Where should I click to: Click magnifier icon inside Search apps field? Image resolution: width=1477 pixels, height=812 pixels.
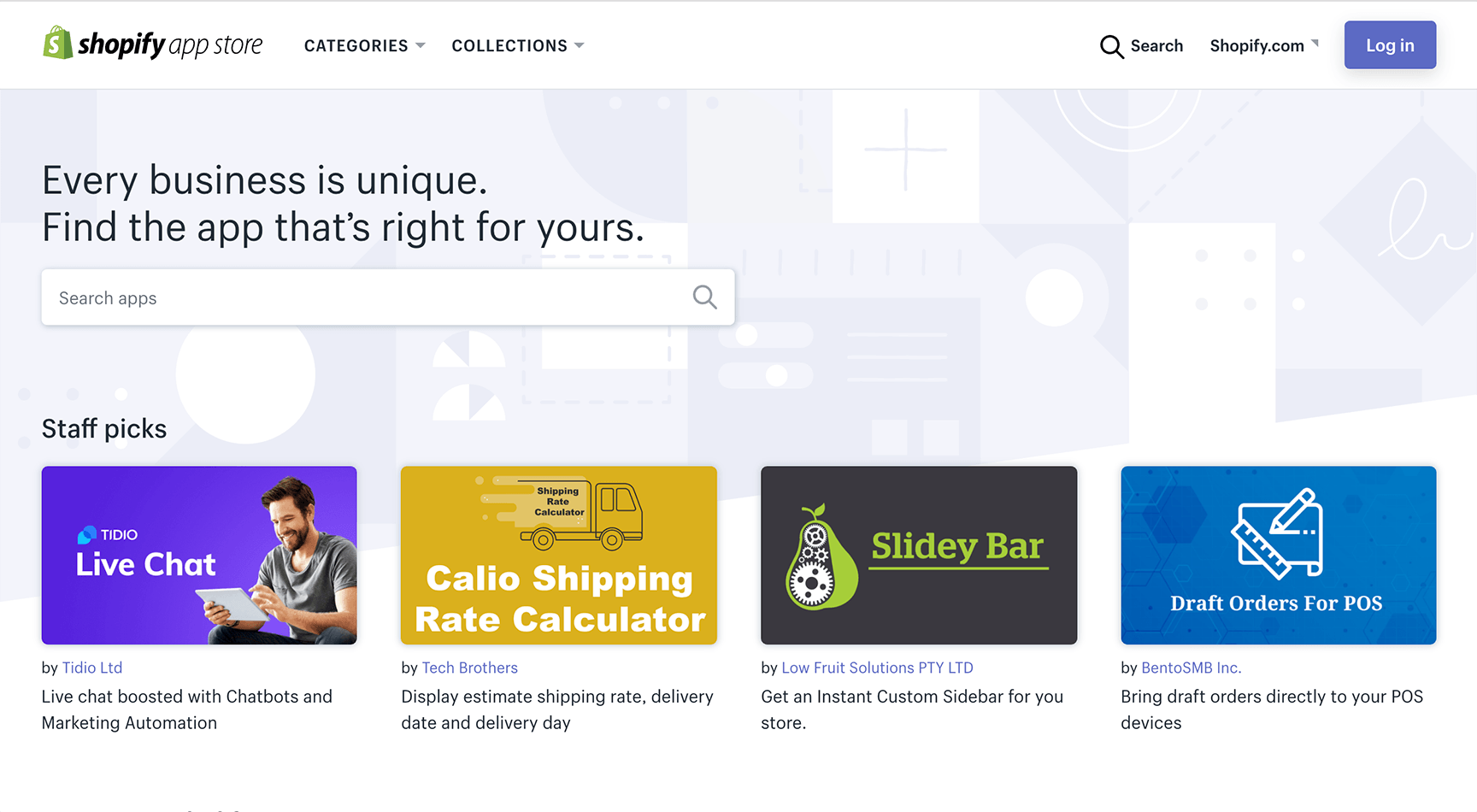click(x=704, y=297)
